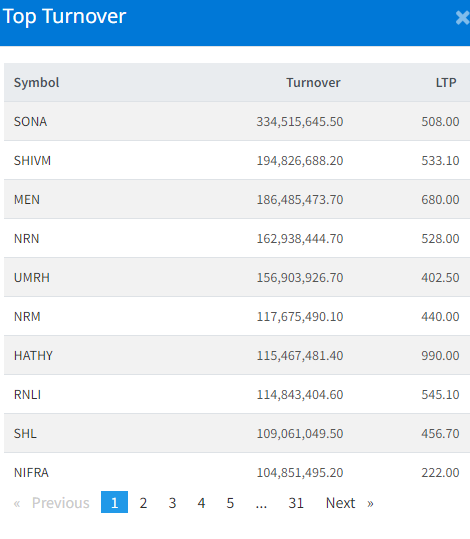Open the NIFRA symbol
This screenshot has width=470, height=539.
pyautogui.click(x=31, y=473)
